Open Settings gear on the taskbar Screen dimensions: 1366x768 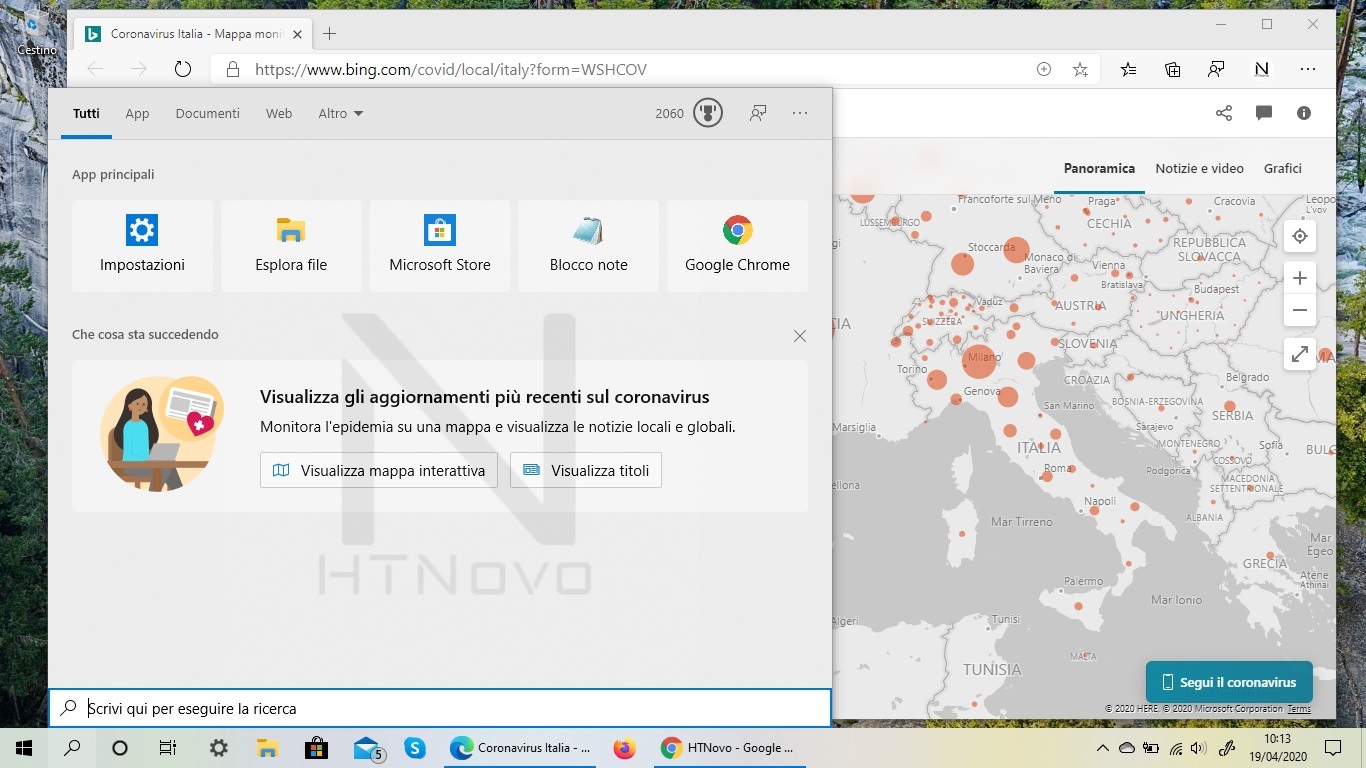coord(218,747)
